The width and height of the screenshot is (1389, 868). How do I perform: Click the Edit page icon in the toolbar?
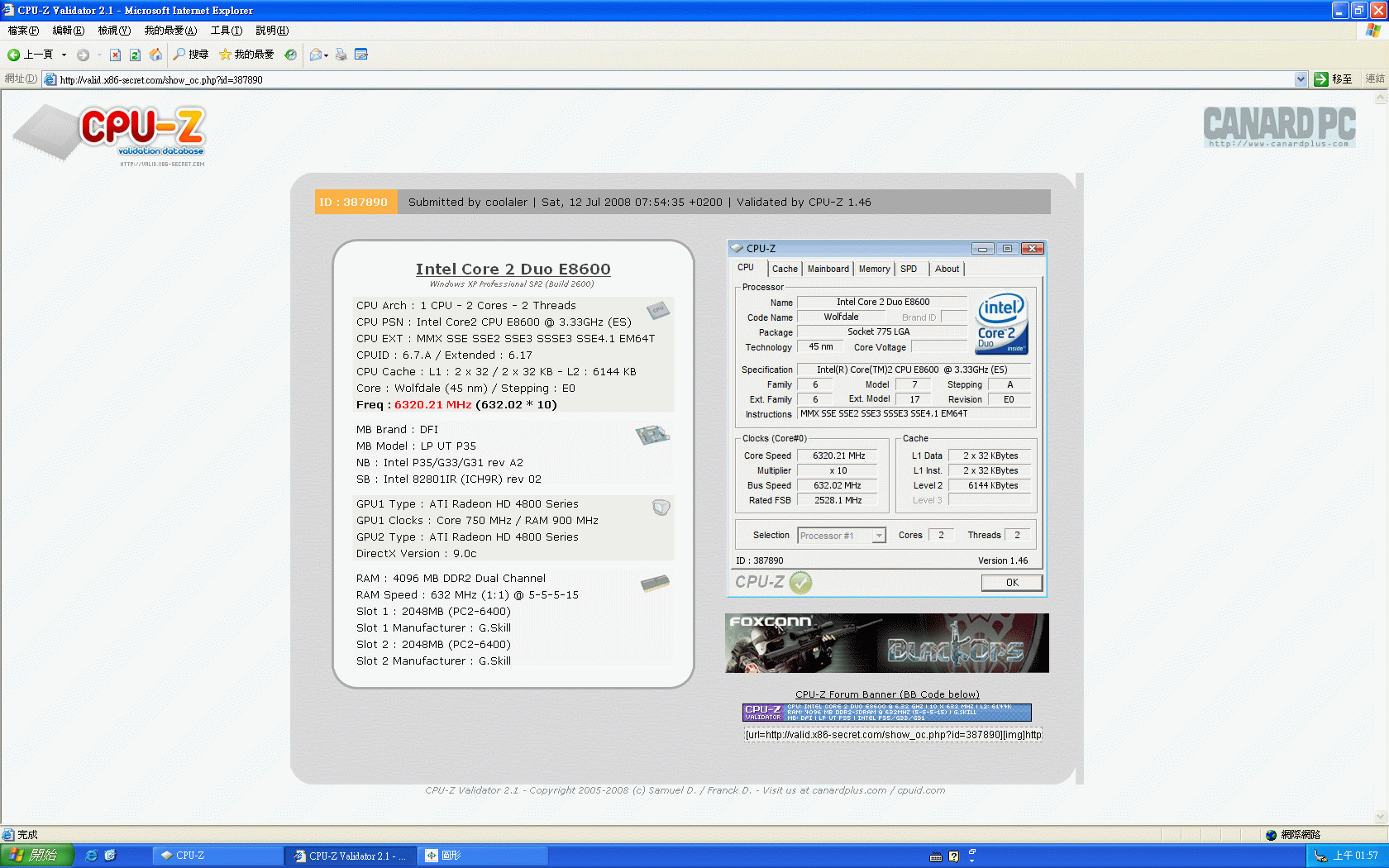[x=361, y=55]
